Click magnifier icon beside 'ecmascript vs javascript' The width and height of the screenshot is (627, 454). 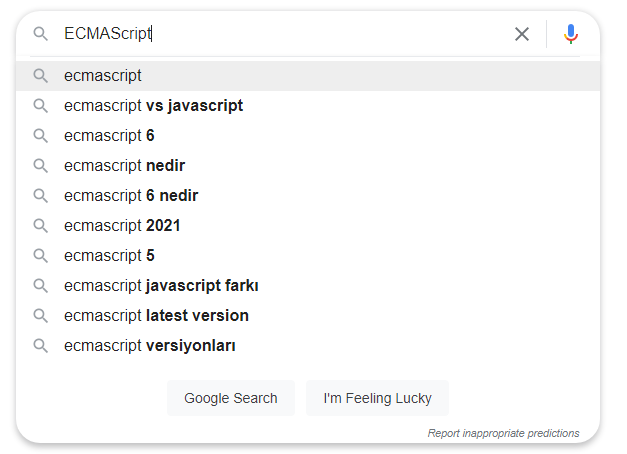40,106
